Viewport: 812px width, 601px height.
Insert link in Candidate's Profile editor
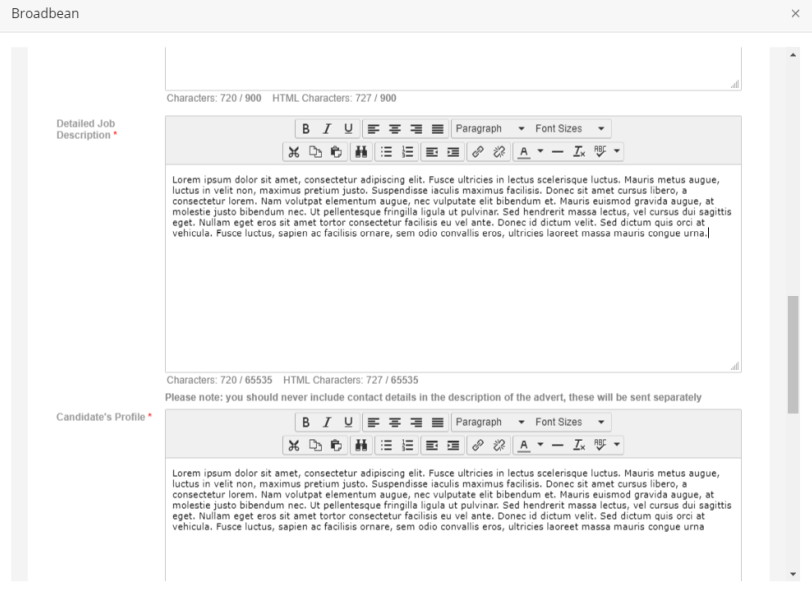tap(478, 445)
